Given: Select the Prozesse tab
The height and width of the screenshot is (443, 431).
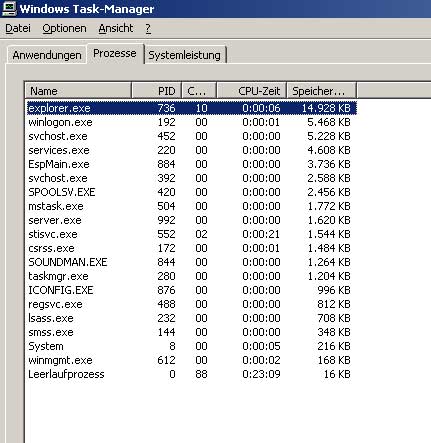Looking at the screenshot, I should [115, 53].
